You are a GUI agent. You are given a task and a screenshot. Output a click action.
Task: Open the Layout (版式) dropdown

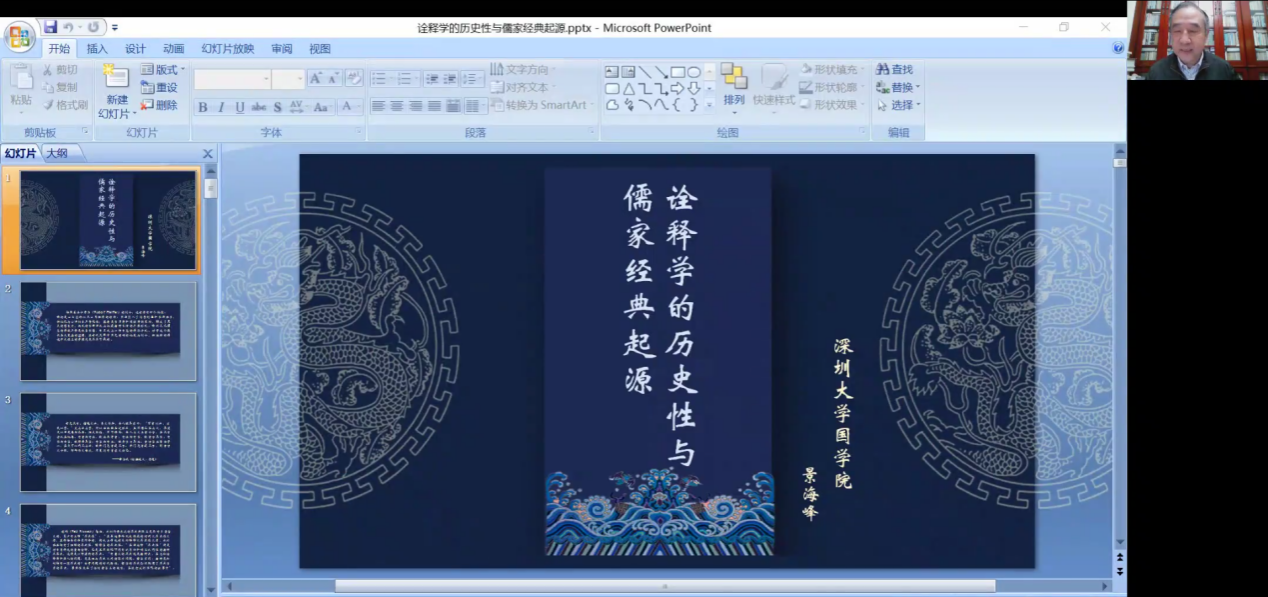(163, 69)
